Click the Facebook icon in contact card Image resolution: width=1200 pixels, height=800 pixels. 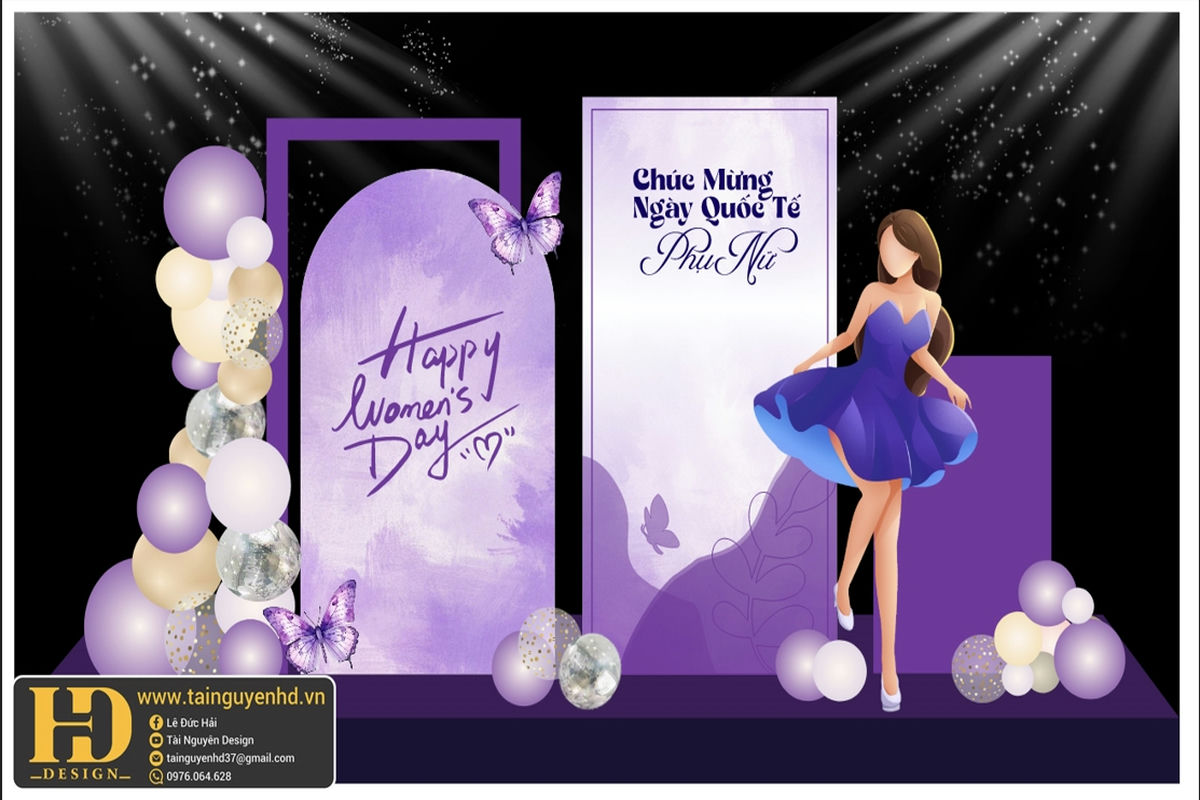(x=156, y=722)
